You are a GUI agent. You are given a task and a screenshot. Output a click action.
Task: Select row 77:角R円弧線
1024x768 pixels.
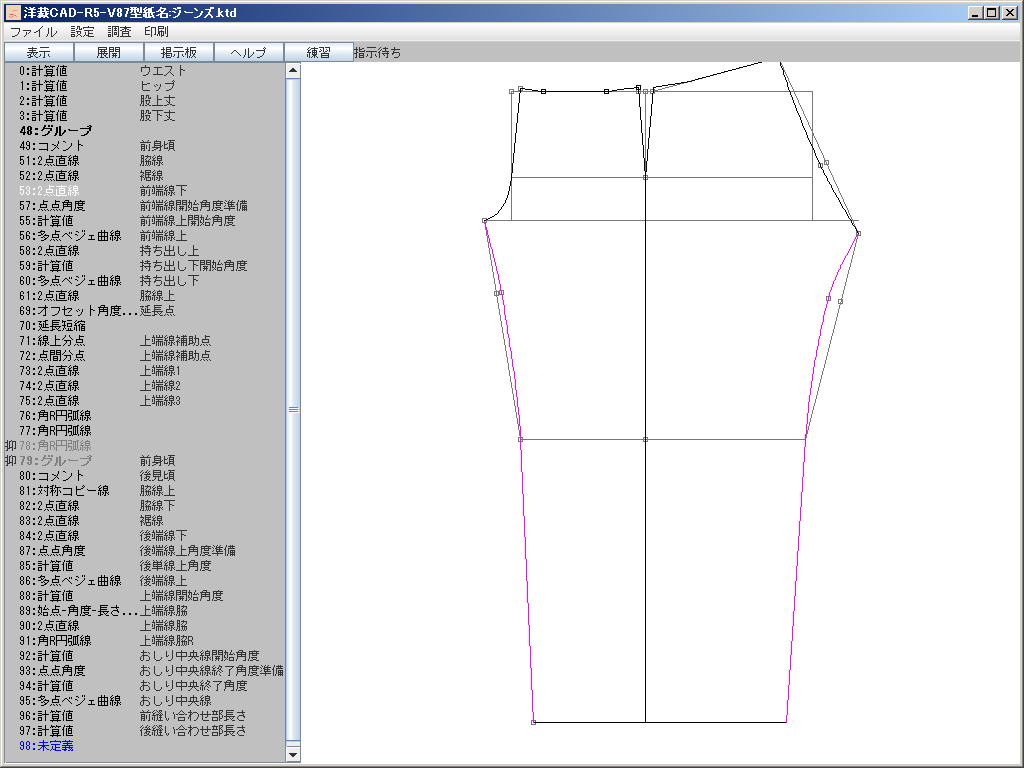(145, 431)
